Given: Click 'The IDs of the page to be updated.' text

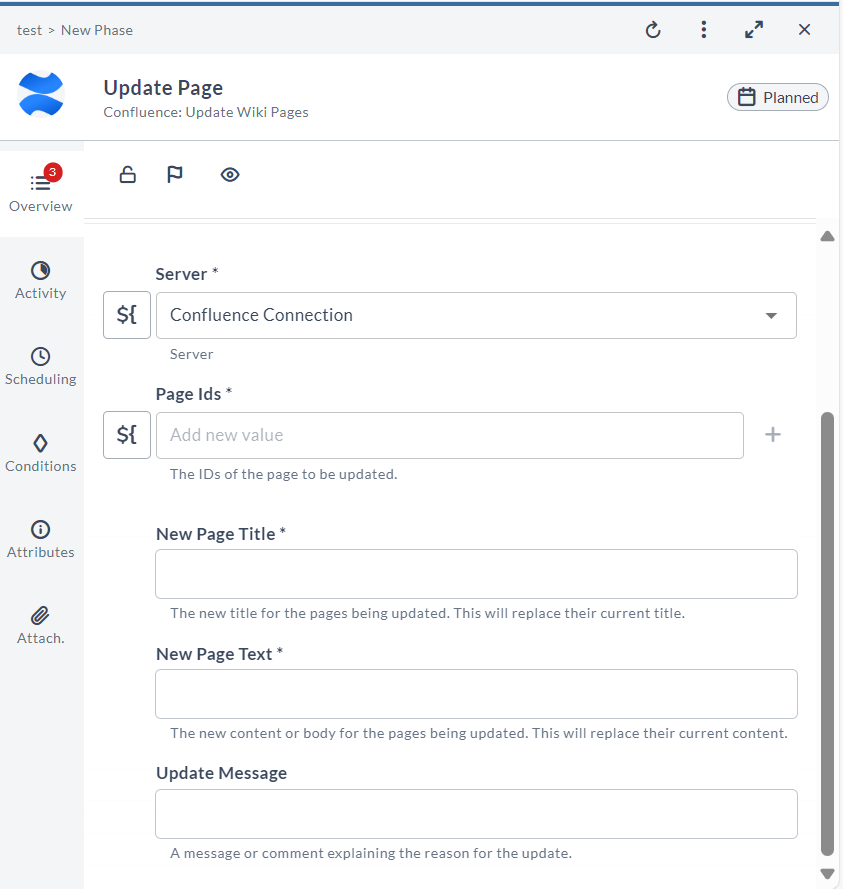Looking at the screenshot, I should pyautogui.click(x=283, y=474).
